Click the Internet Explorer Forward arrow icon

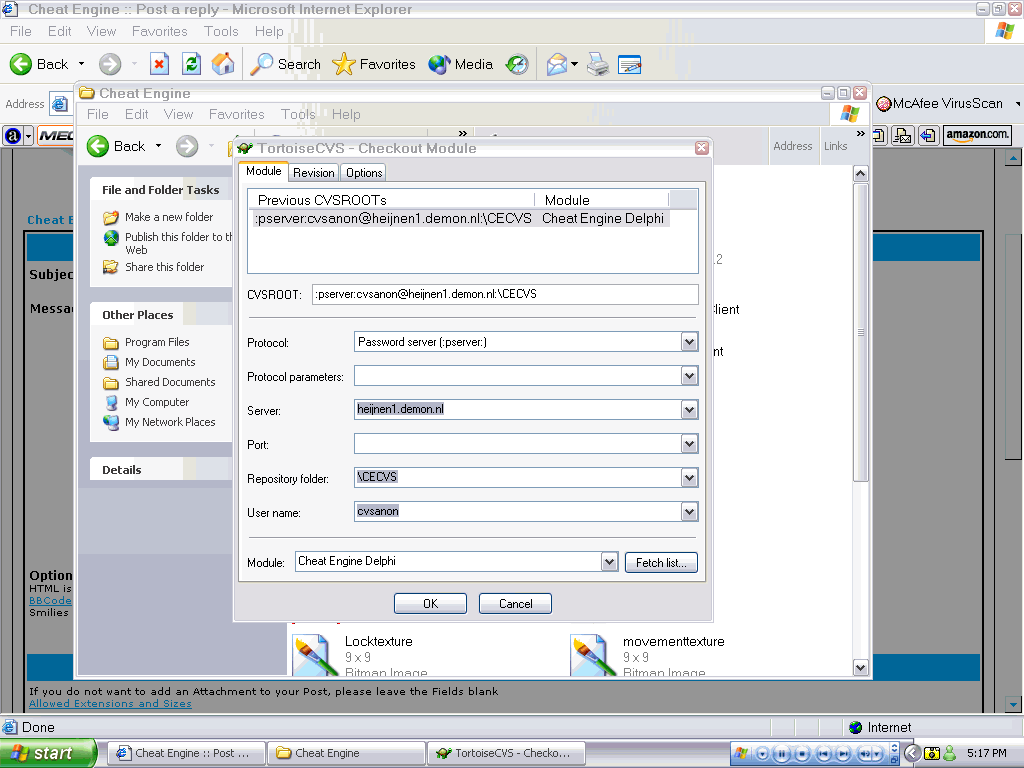pyautogui.click(x=110, y=64)
